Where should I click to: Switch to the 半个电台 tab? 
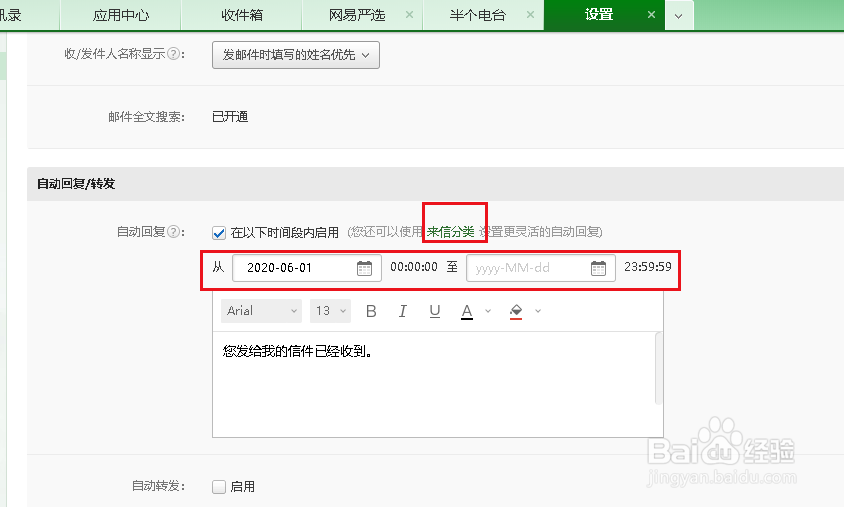477,15
